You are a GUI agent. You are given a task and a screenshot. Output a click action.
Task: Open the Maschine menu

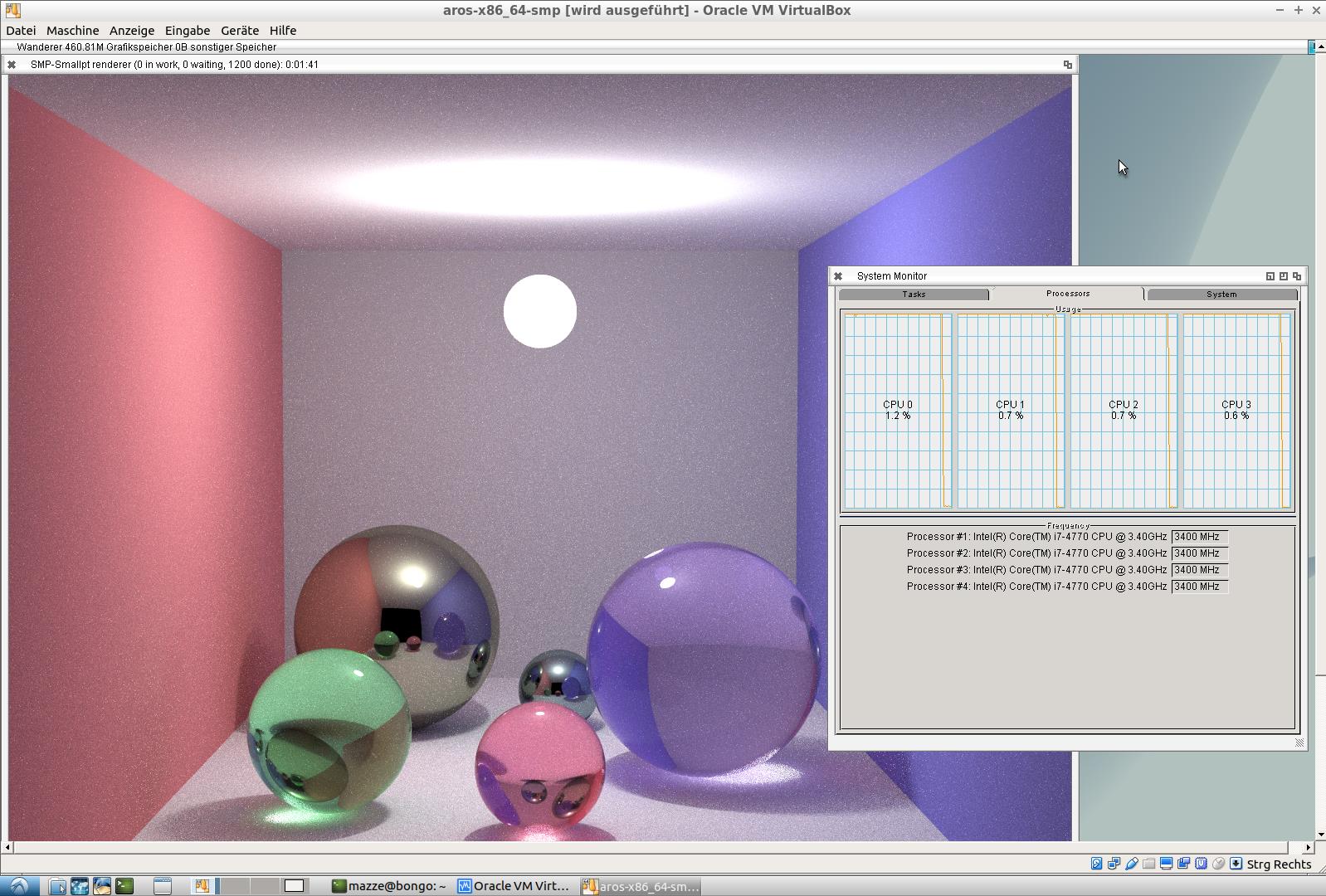point(72,31)
